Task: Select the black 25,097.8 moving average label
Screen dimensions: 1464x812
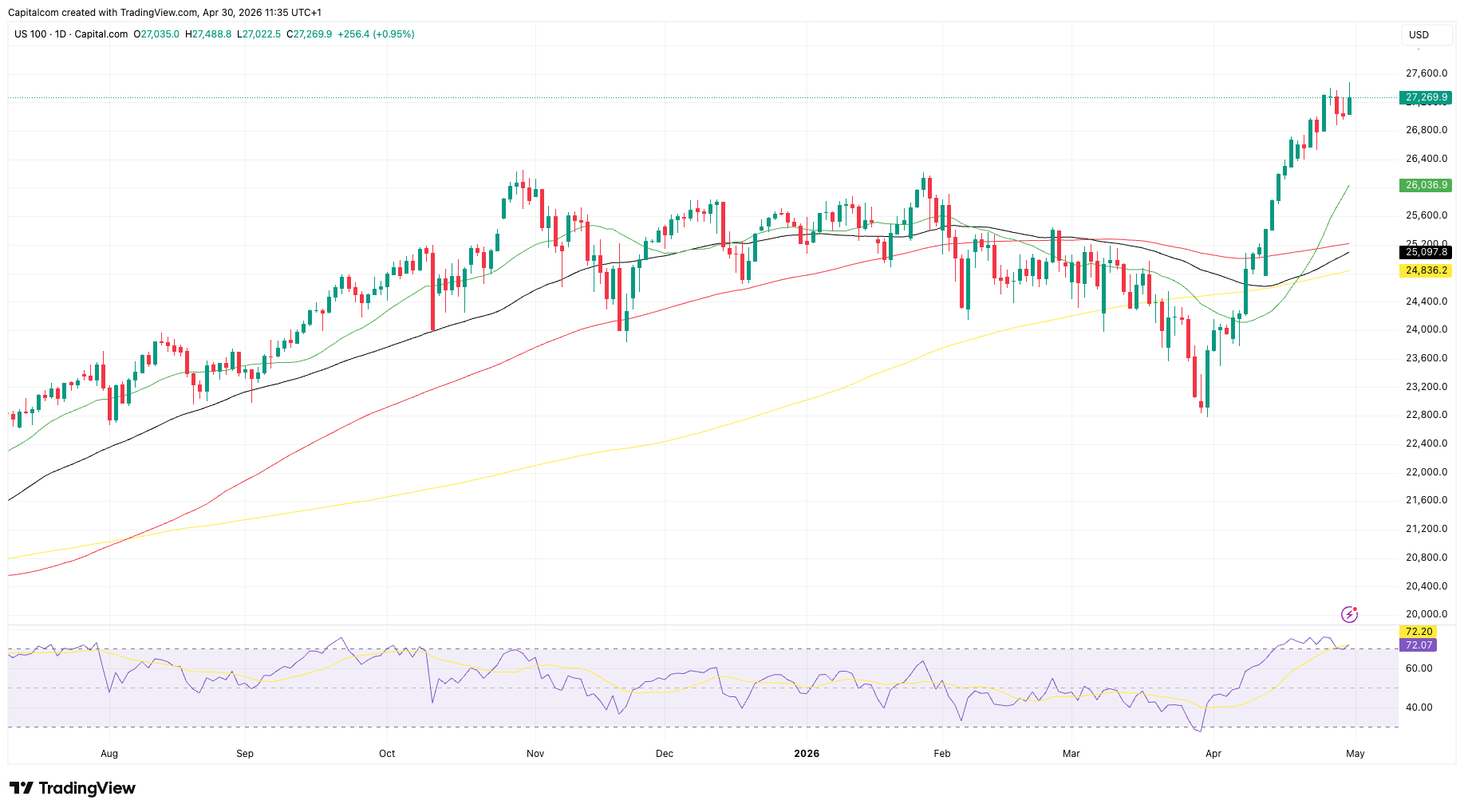Action: tap(1426, 252)
